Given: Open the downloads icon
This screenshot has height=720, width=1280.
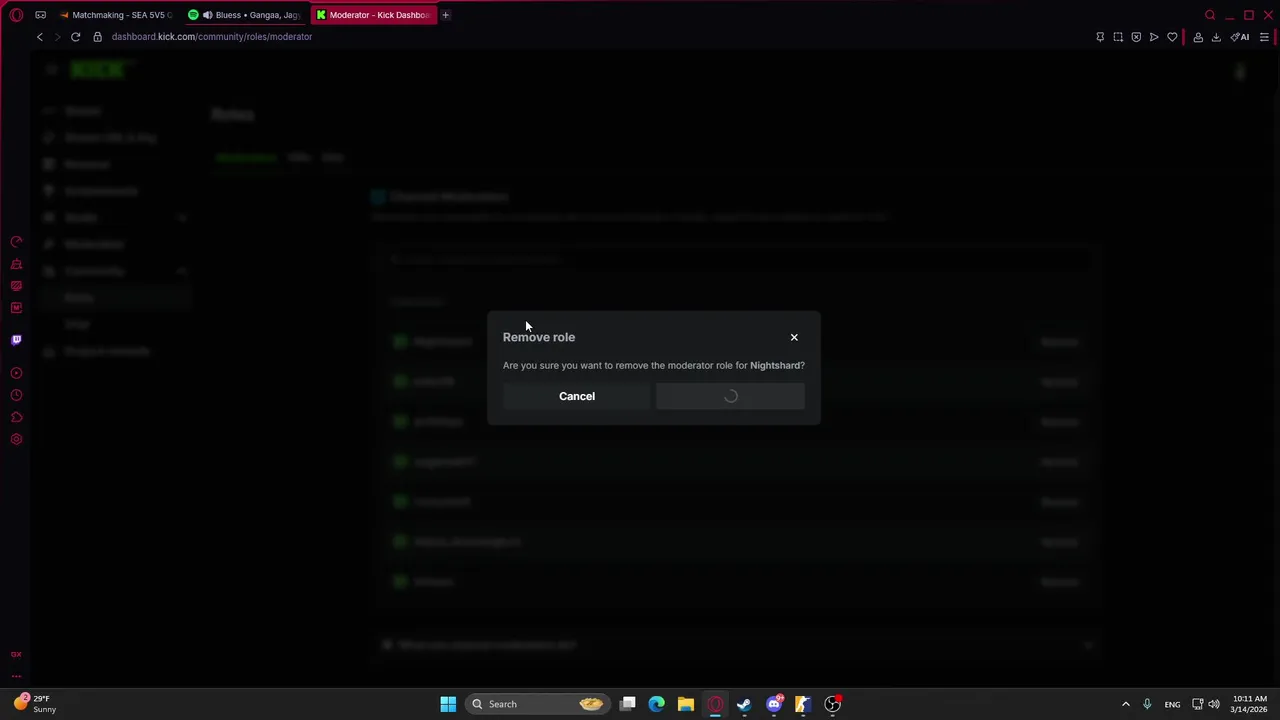Looking at the screenshot, I should [x=1216, y=37].
